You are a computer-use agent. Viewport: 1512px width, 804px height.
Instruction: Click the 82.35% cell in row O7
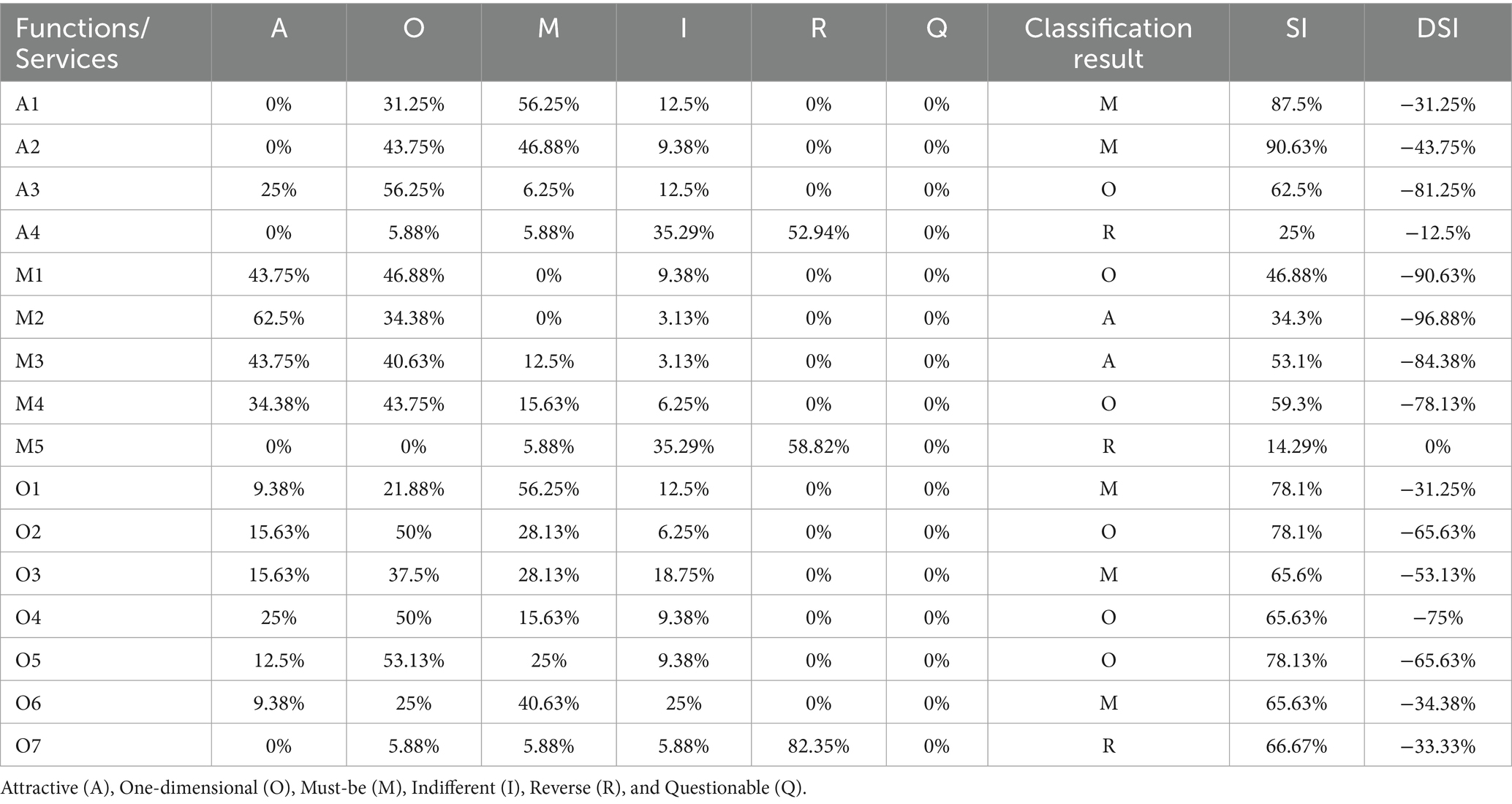[818, 746]
